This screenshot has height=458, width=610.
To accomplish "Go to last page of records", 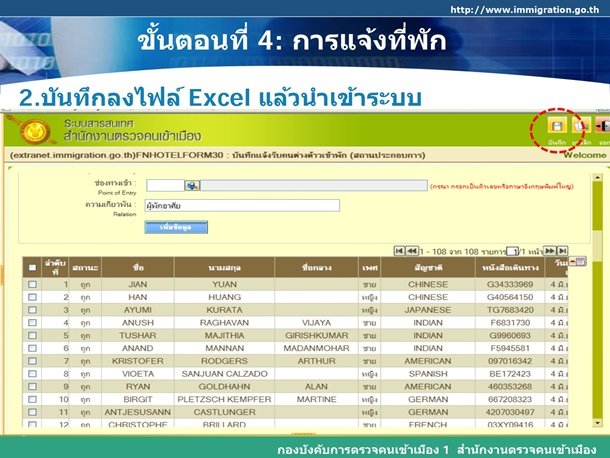I will point(563,250).
